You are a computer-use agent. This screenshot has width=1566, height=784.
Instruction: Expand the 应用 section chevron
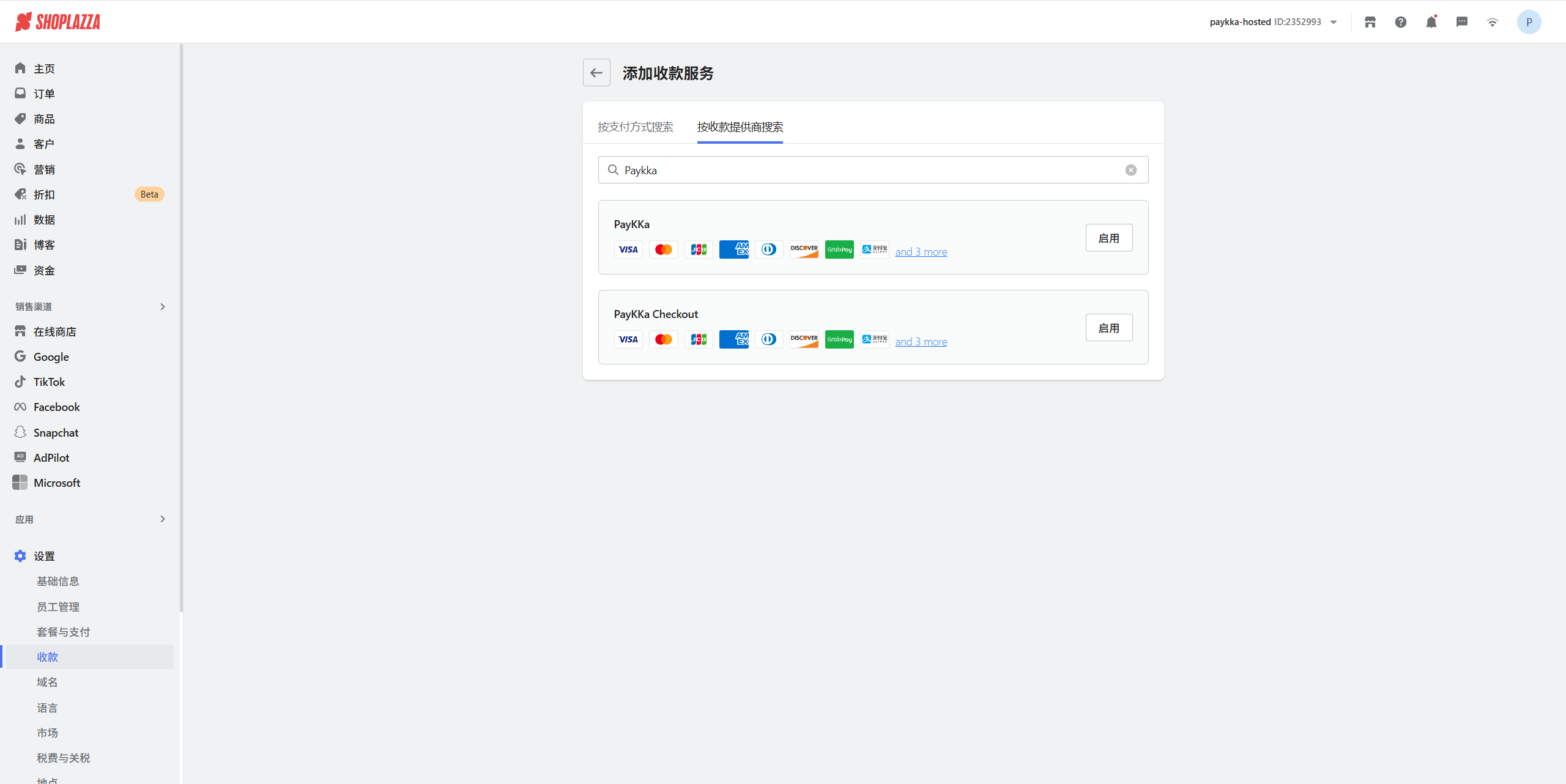click(x=162, y=519)
